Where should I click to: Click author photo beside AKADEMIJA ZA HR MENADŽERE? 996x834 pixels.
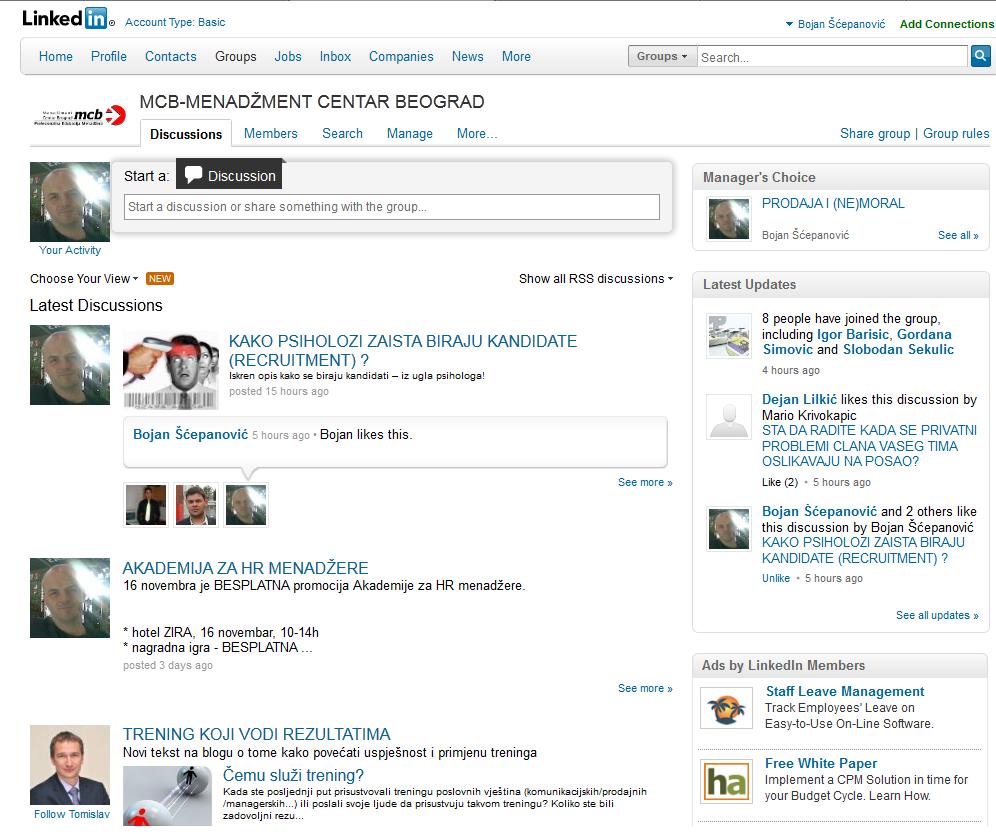(70, 598)
